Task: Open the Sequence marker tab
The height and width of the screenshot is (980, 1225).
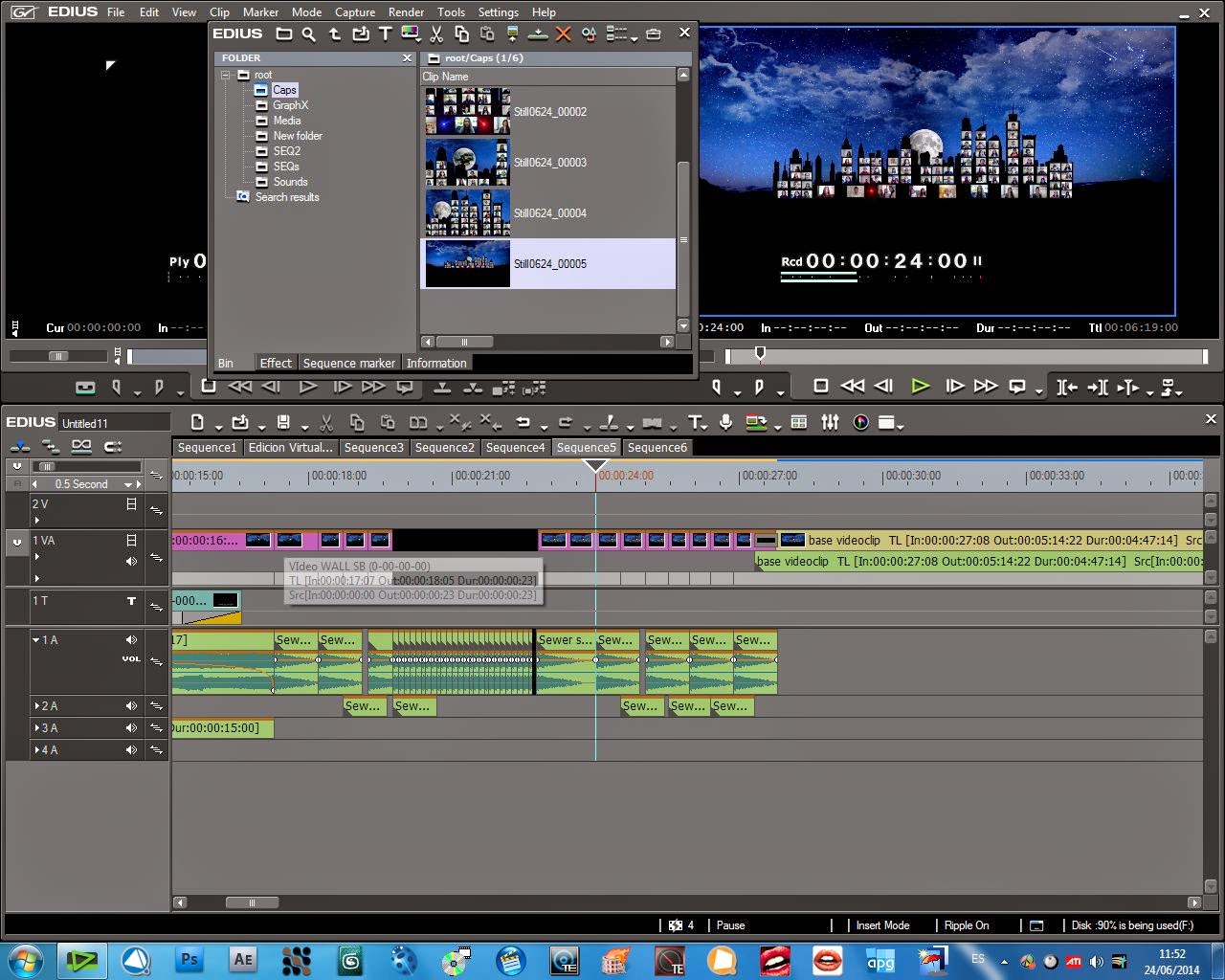Action: tap(349, 363)
